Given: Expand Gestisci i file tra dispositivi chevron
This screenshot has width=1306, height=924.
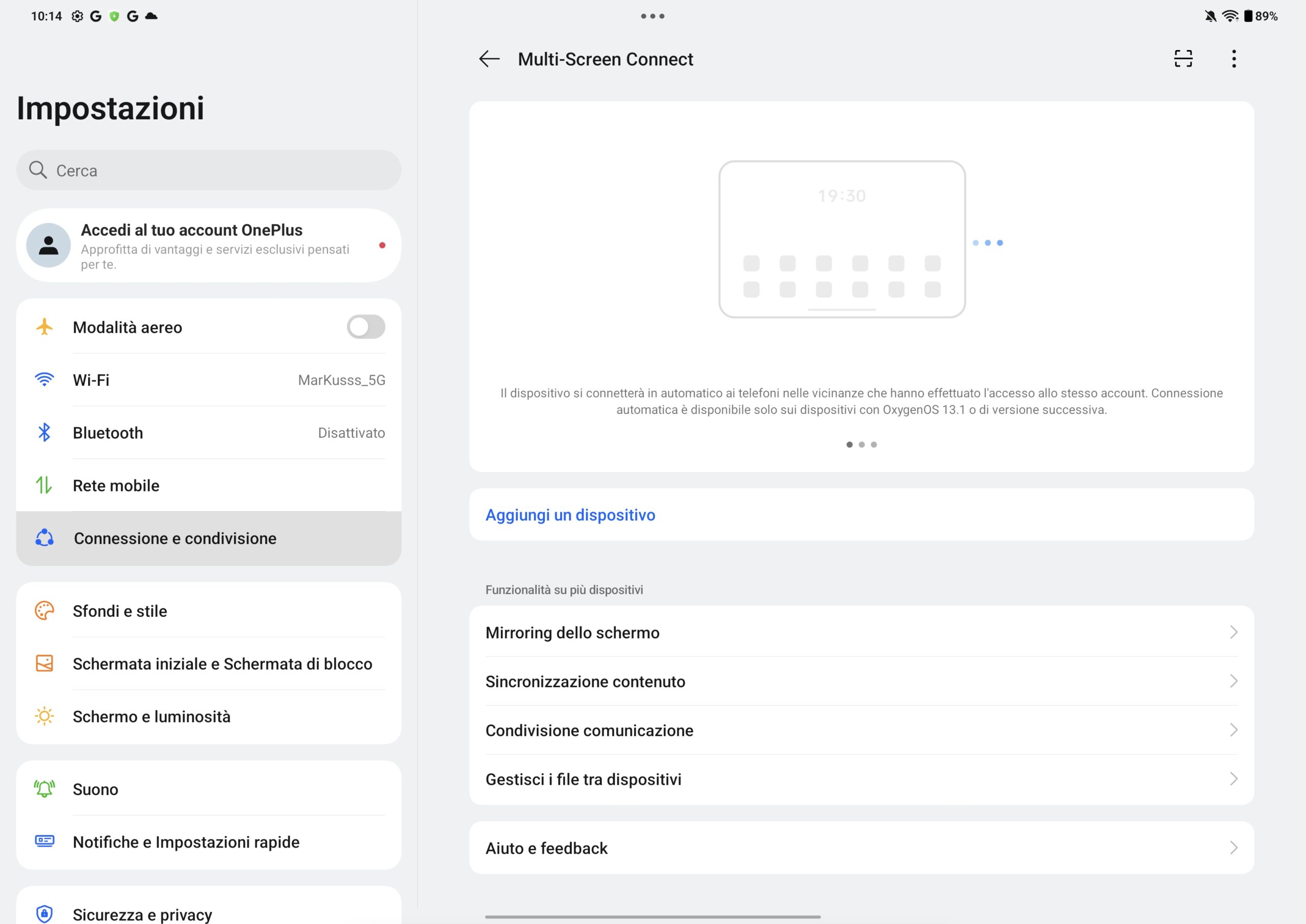Looking at the screenshot, I should 1233,779.
